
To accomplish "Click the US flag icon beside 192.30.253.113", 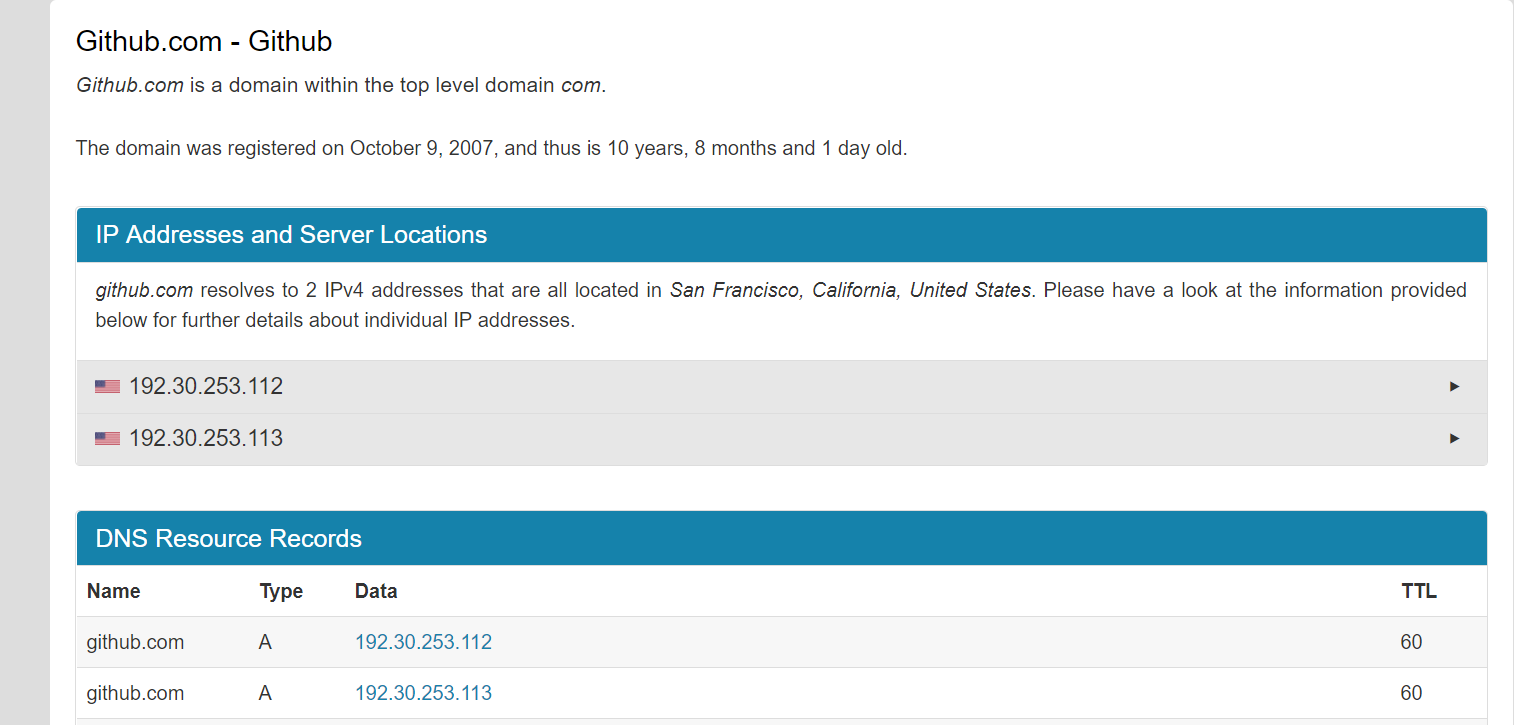I will [x=107, y=438].
